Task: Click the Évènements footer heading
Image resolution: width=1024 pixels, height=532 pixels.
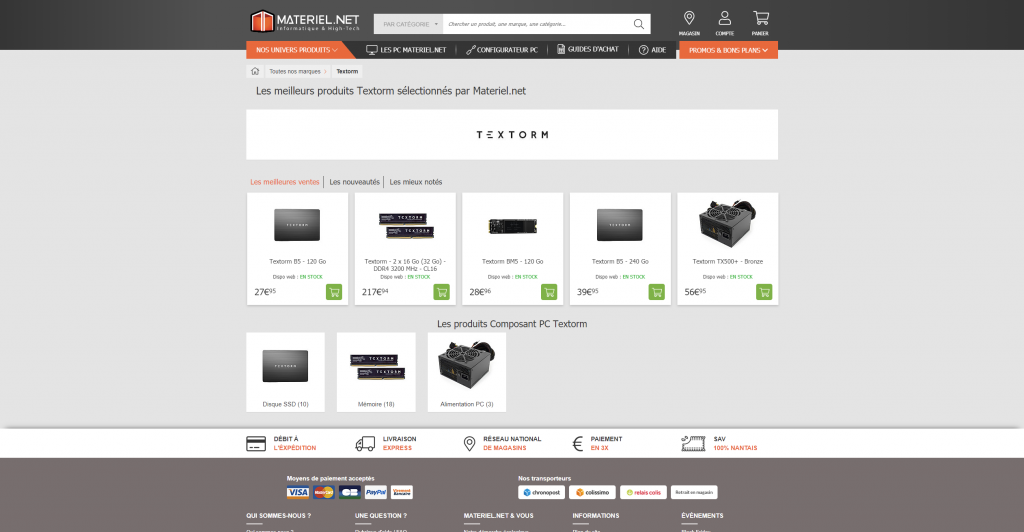Action: tap(702, 516)
